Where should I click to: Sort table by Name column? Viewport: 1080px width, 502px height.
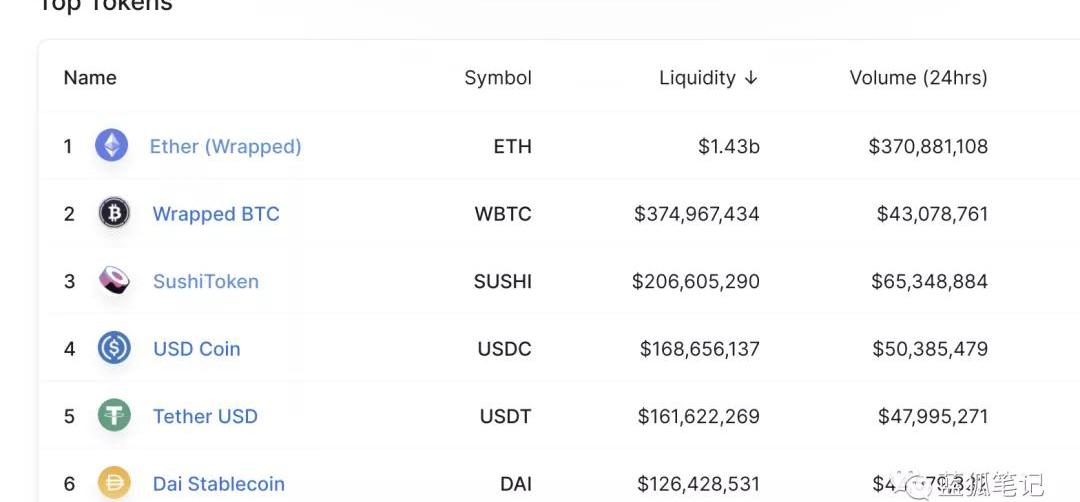tap(90, 78)
